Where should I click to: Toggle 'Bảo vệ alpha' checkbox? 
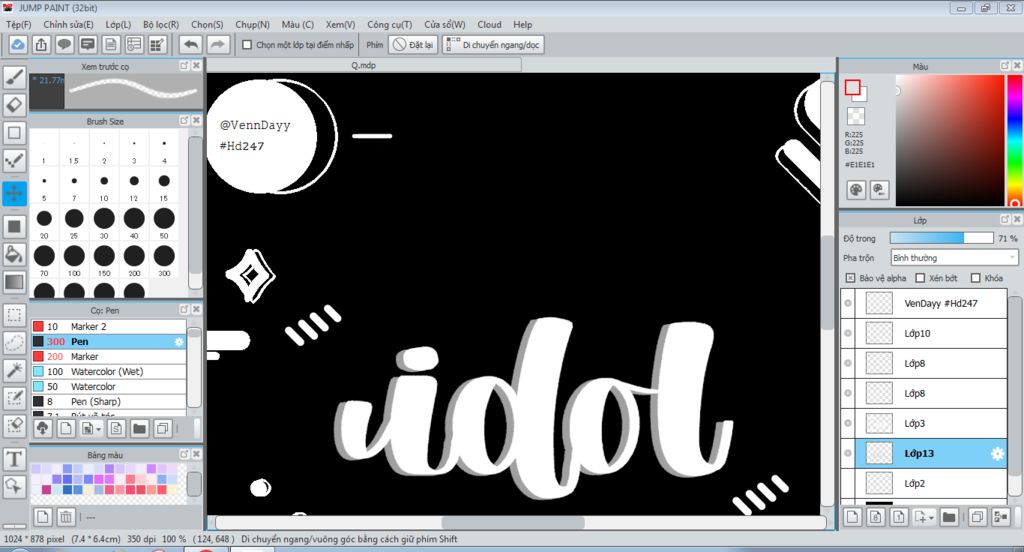pos(850,278)
